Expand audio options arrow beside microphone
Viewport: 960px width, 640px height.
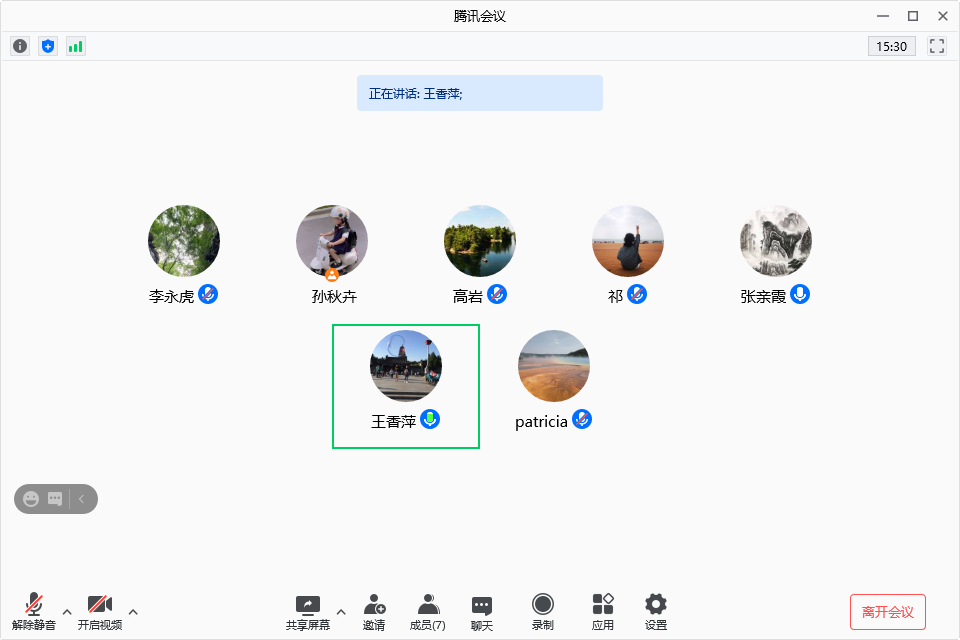pos(67,611)
